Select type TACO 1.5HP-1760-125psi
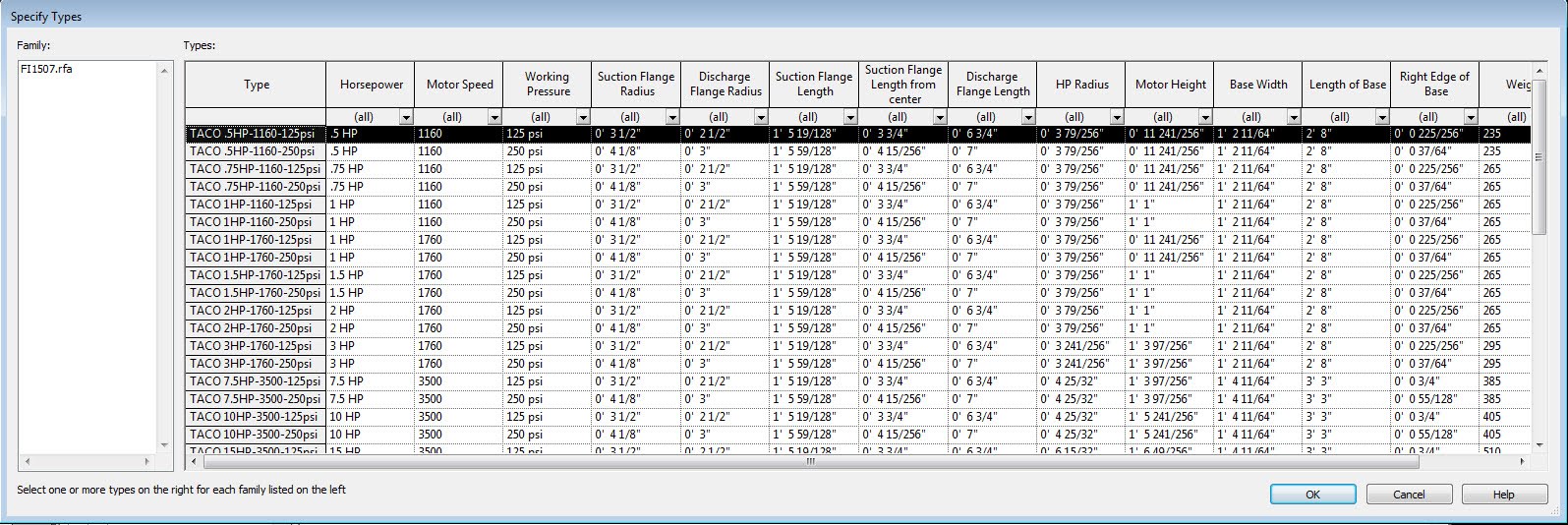The image size is (1568, 525). (x=256, y=275)
